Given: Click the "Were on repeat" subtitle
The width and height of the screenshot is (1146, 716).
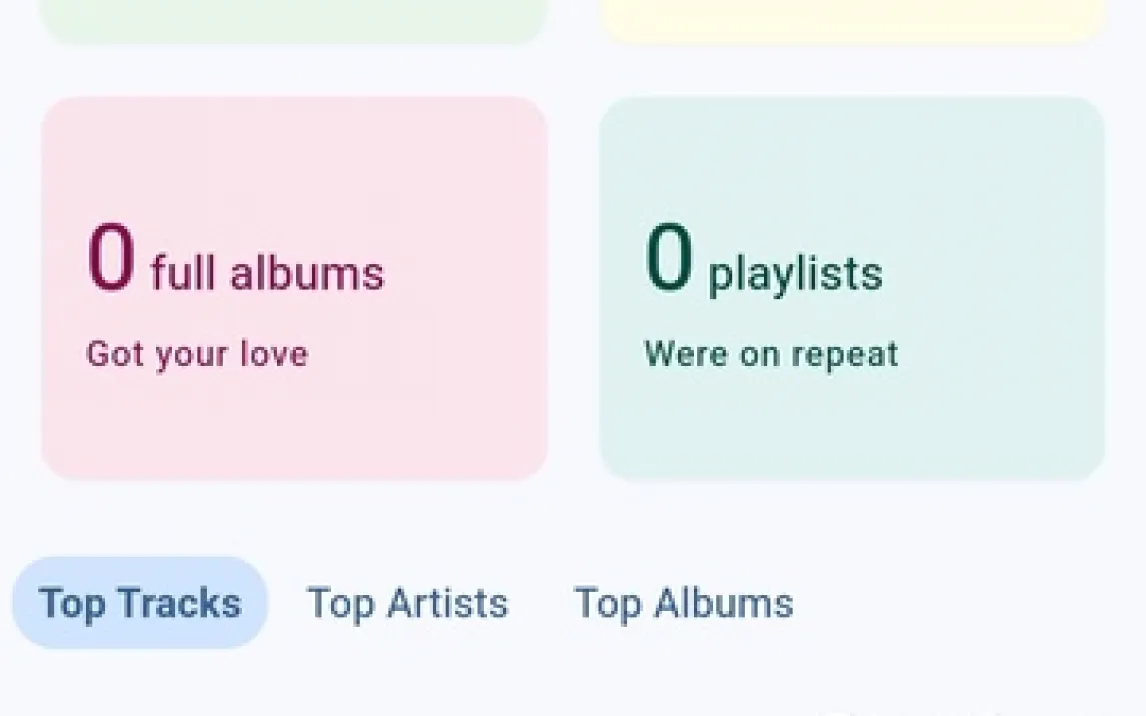Looking at the screenshot, I should (771, 354).
